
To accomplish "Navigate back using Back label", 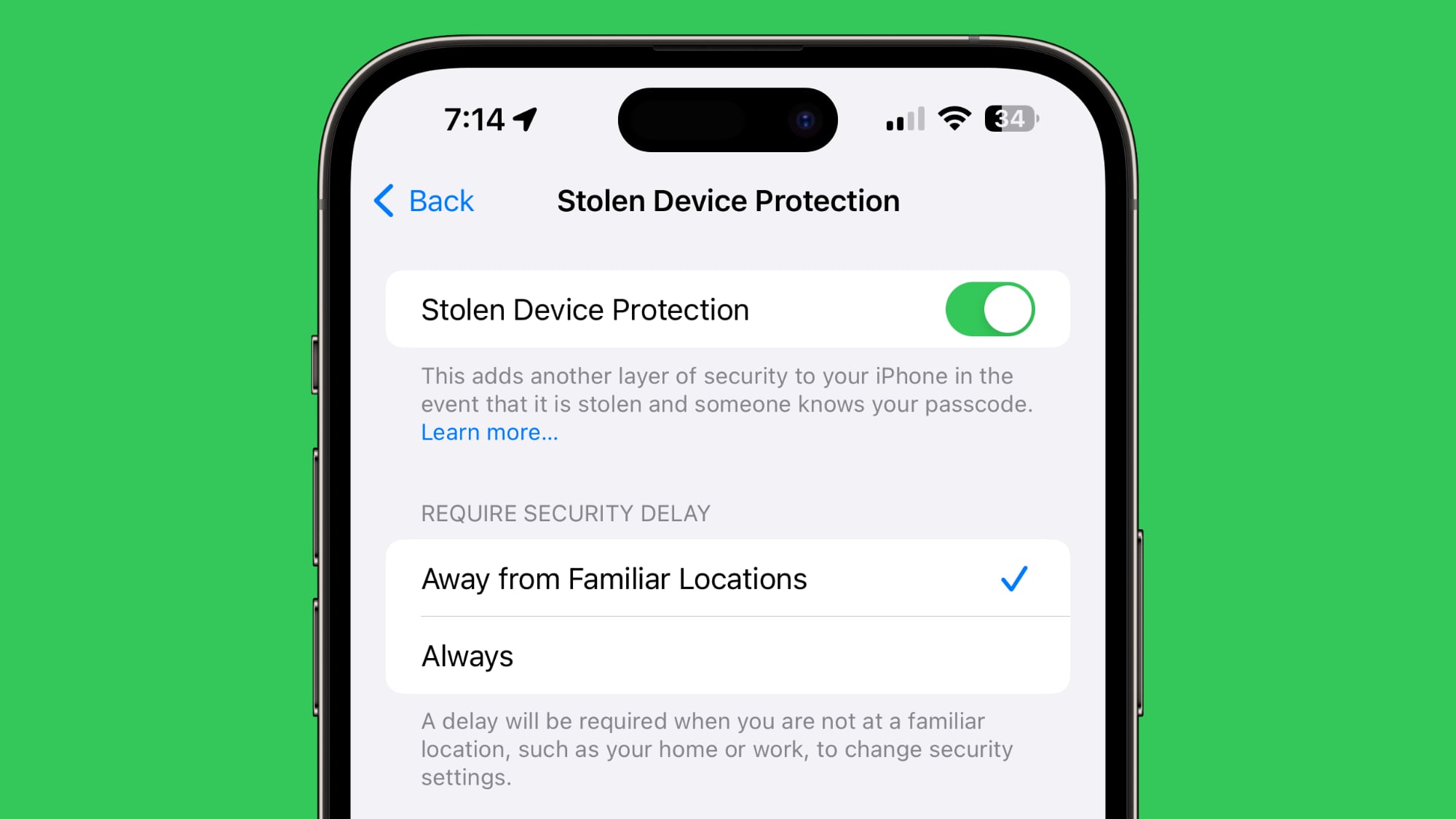I will pyautogui.click(x=441, y=201).
